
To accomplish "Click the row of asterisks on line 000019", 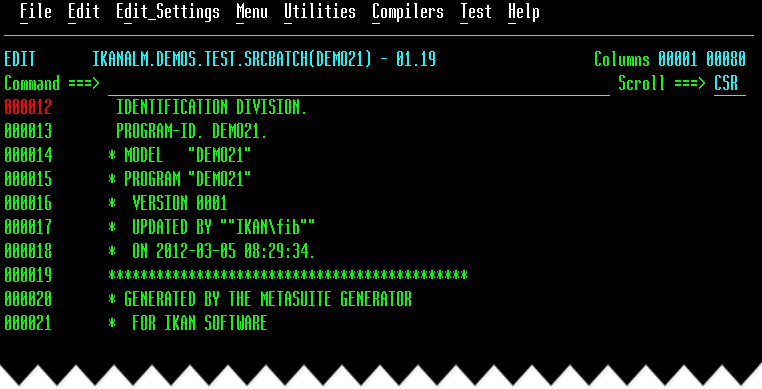I will click(288, 276).
